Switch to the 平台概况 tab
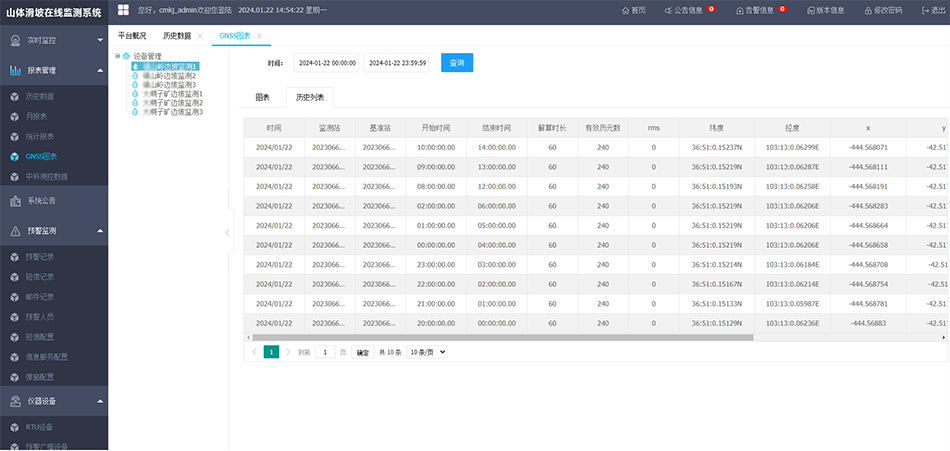The image size is (950, 451). pyautogui.click(x=132, y=36)
